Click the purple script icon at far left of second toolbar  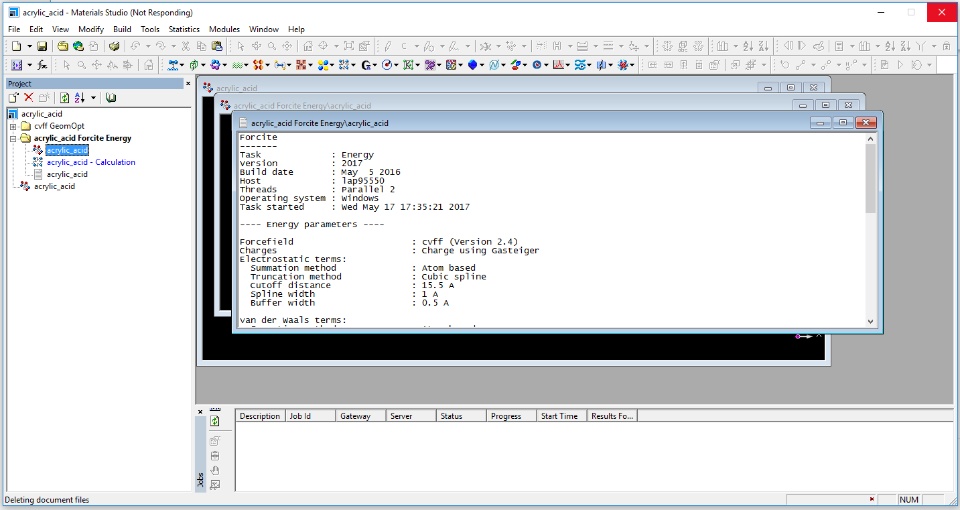click(17, 65)
